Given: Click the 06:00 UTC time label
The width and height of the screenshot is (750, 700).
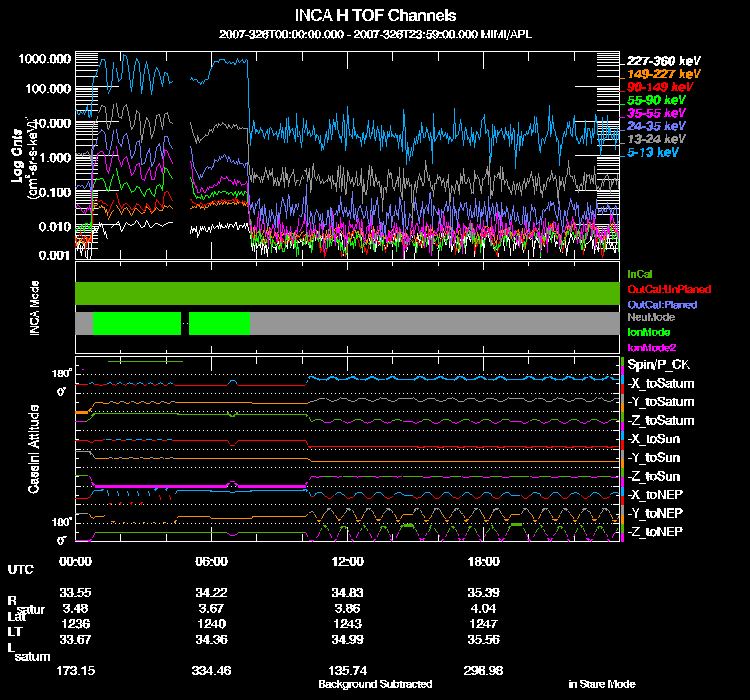Looking at the screenshot, I should click(211, 562).
